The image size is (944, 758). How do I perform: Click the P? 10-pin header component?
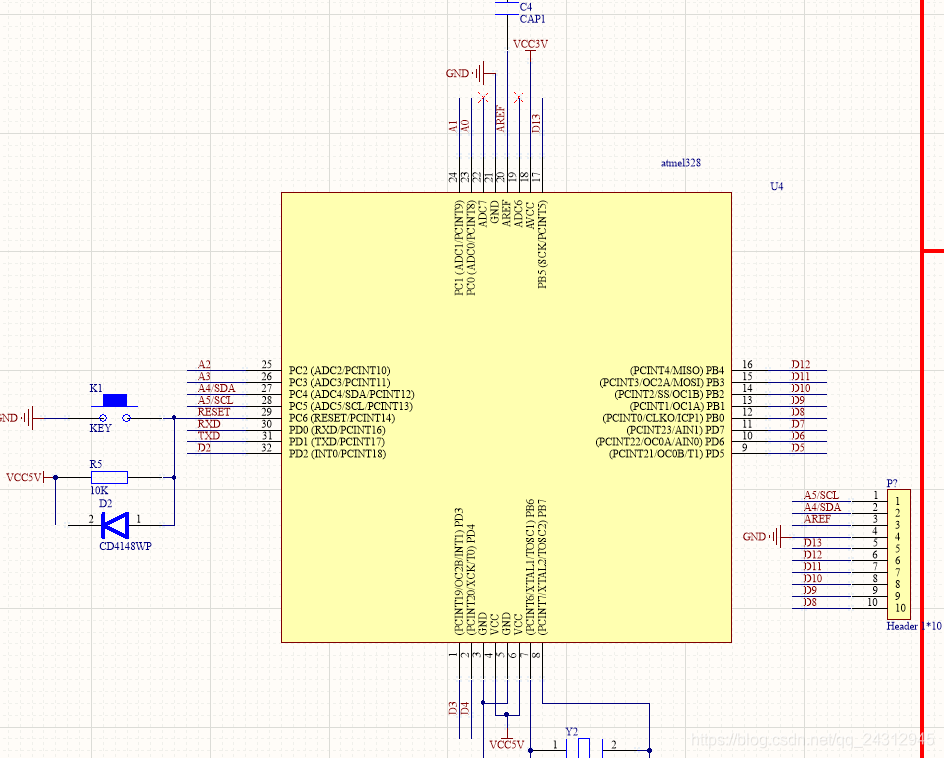coord(898,554)
